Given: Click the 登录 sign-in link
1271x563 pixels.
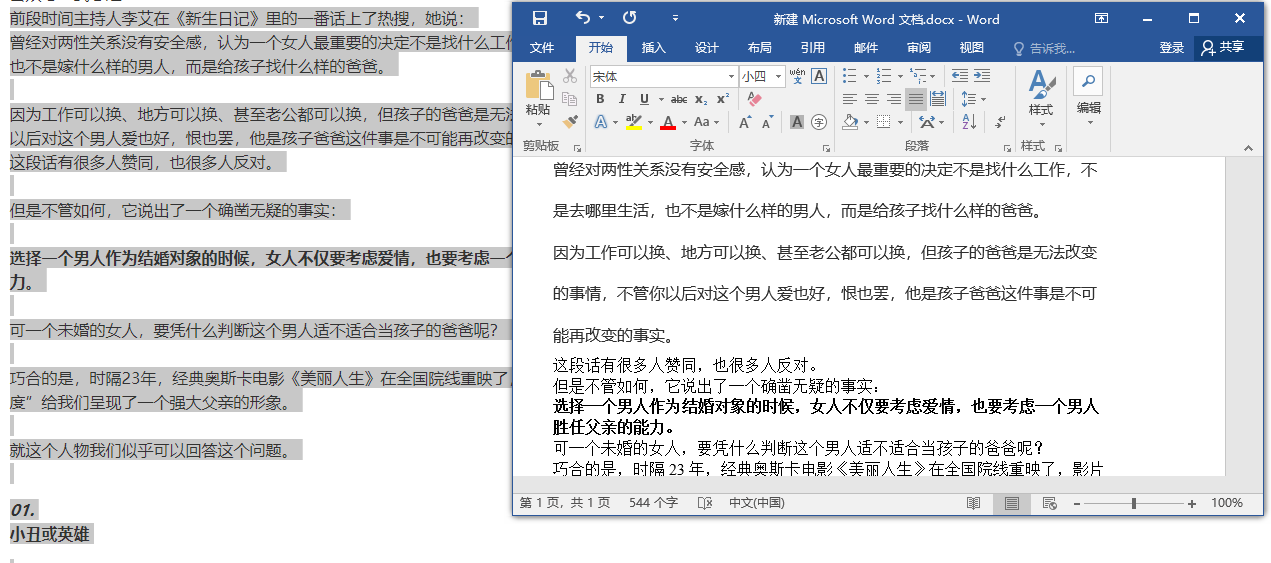Looking at the screenshot, I should pos(1172,48).
